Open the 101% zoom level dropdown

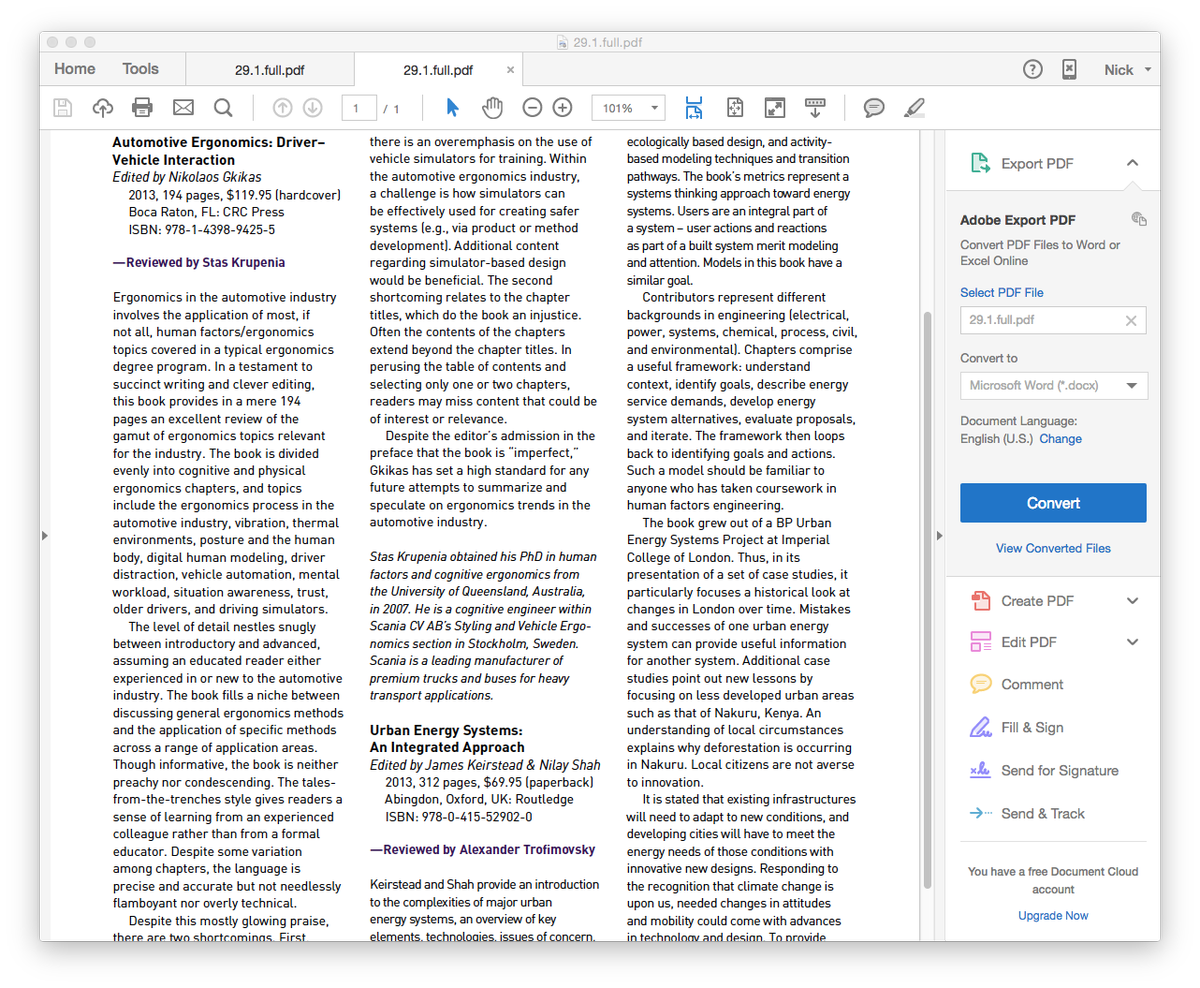coord(628,108)
